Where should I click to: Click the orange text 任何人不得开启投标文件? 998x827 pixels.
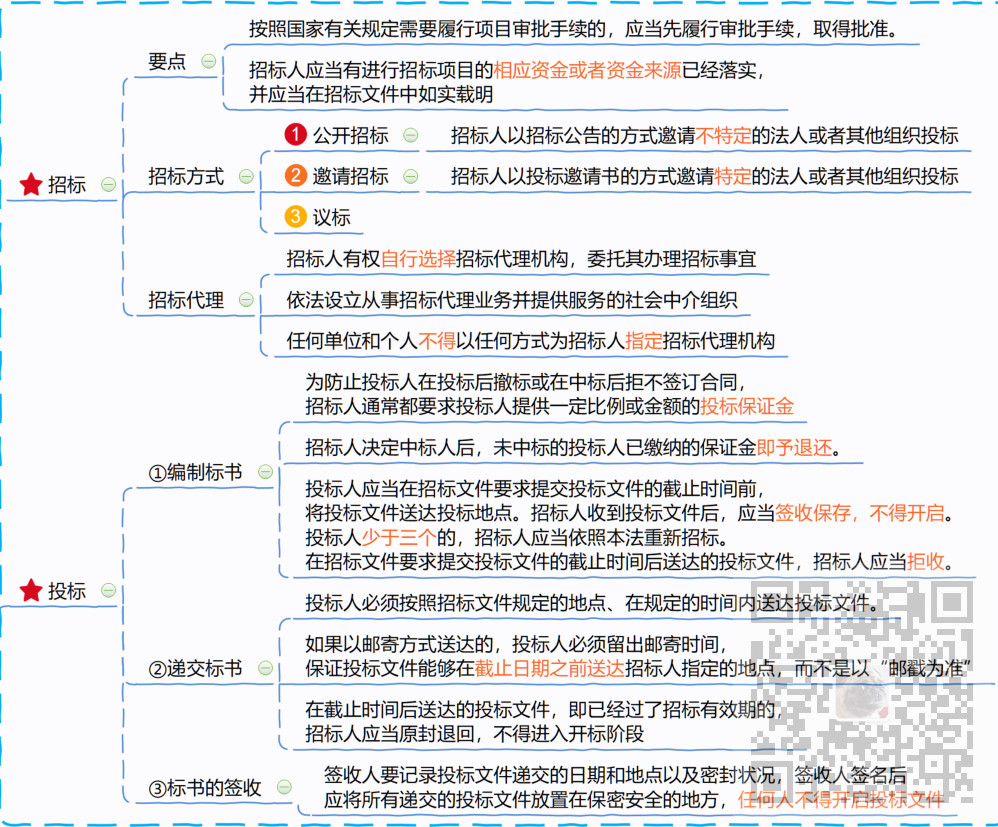pyautogui.click(x=841, y=799)
